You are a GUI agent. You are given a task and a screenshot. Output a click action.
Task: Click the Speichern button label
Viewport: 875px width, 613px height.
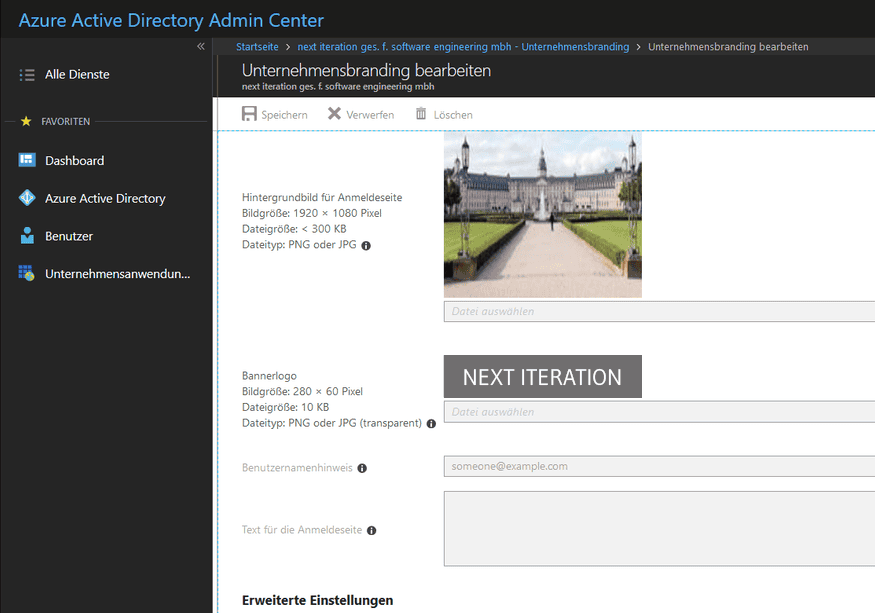click(x=284, y=115)
